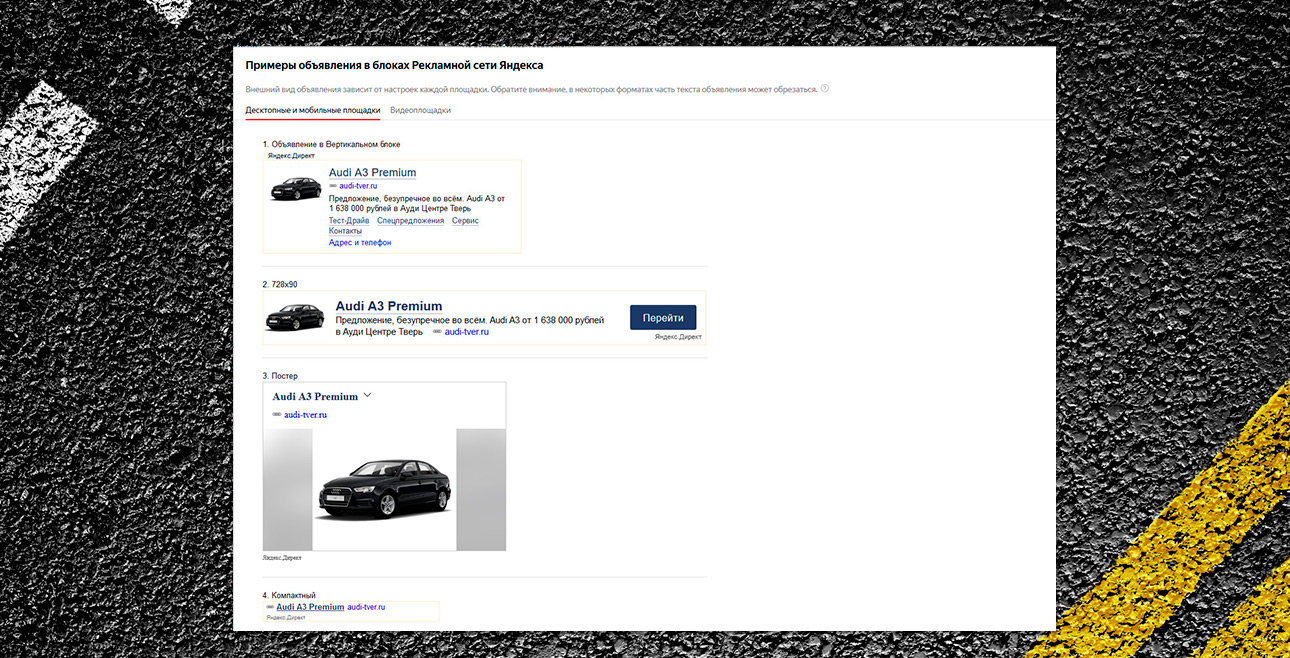Click the Сервис sitelink
Screen dimensions: 1290x658
pyautogui.click(x=465, y=220)
